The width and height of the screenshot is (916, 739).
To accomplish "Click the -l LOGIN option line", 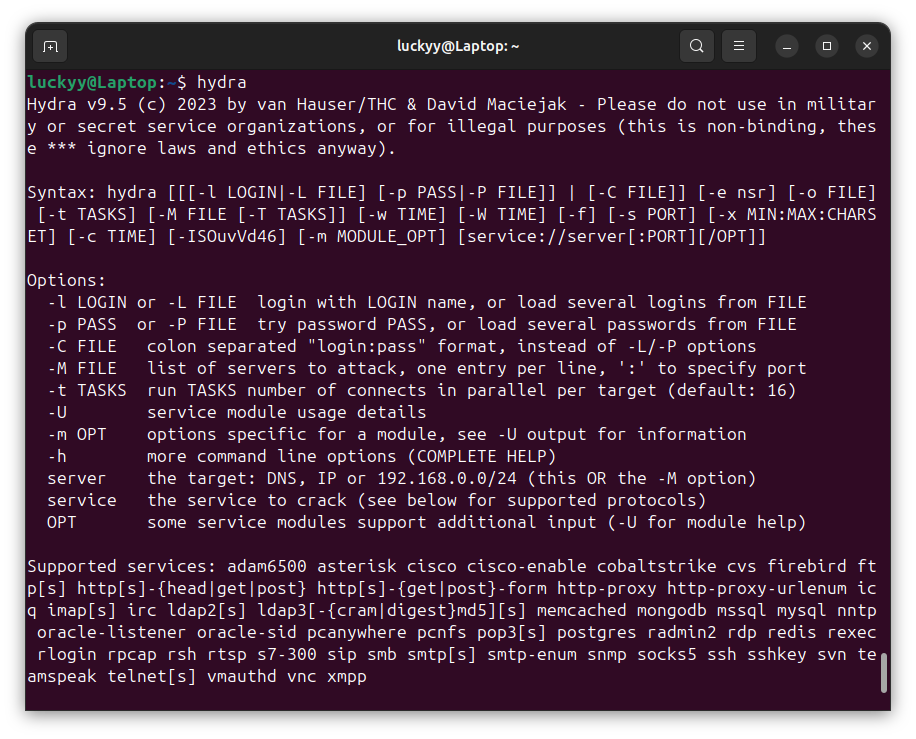I will pyautogui.click(x=86, y=302).
